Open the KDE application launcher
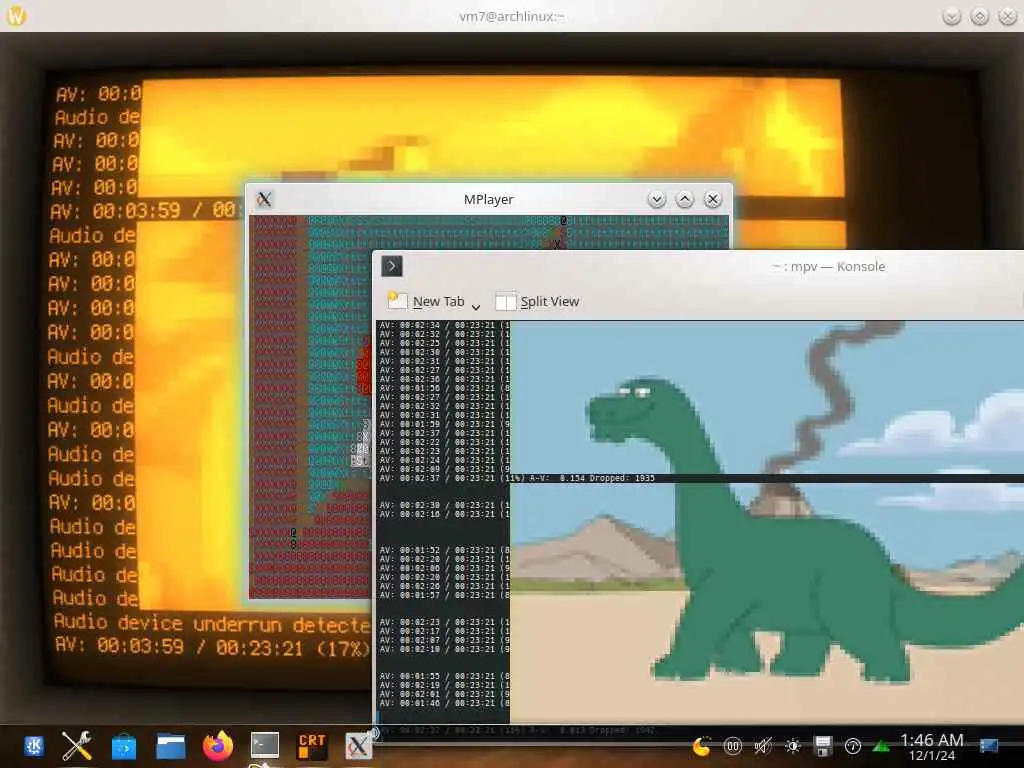 click(x=33, y=745)
